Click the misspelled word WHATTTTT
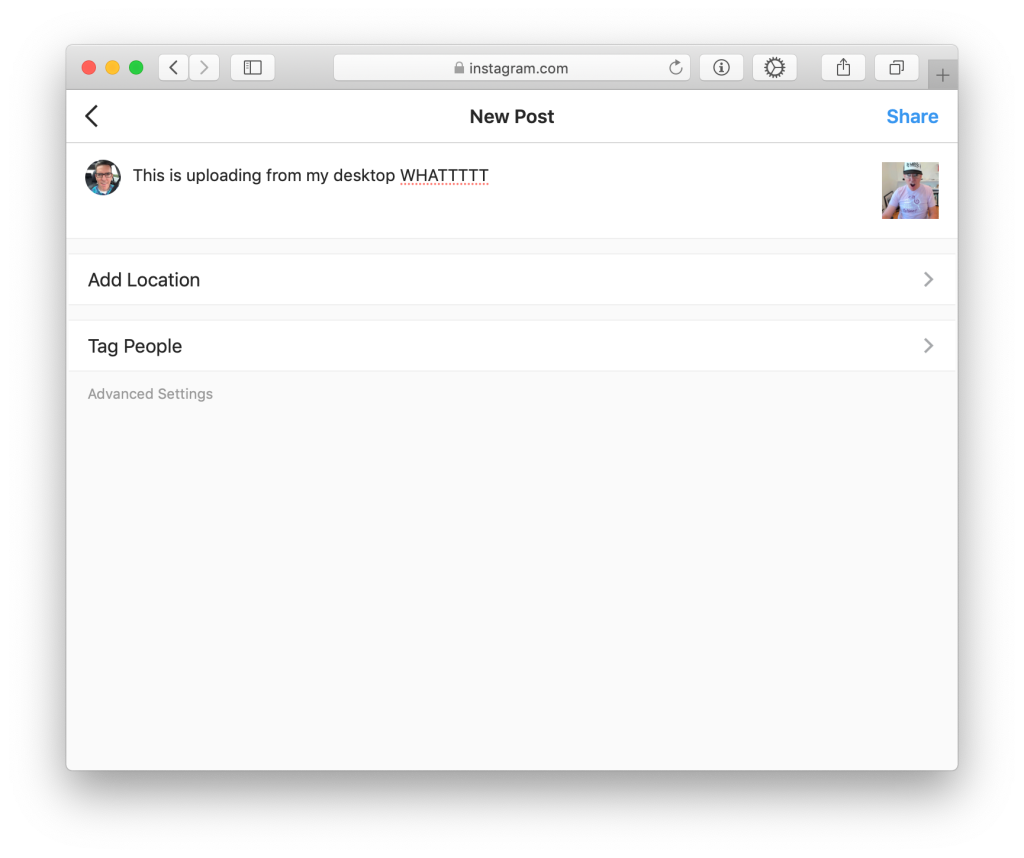The image size is (1024, 858). point(444,176)
